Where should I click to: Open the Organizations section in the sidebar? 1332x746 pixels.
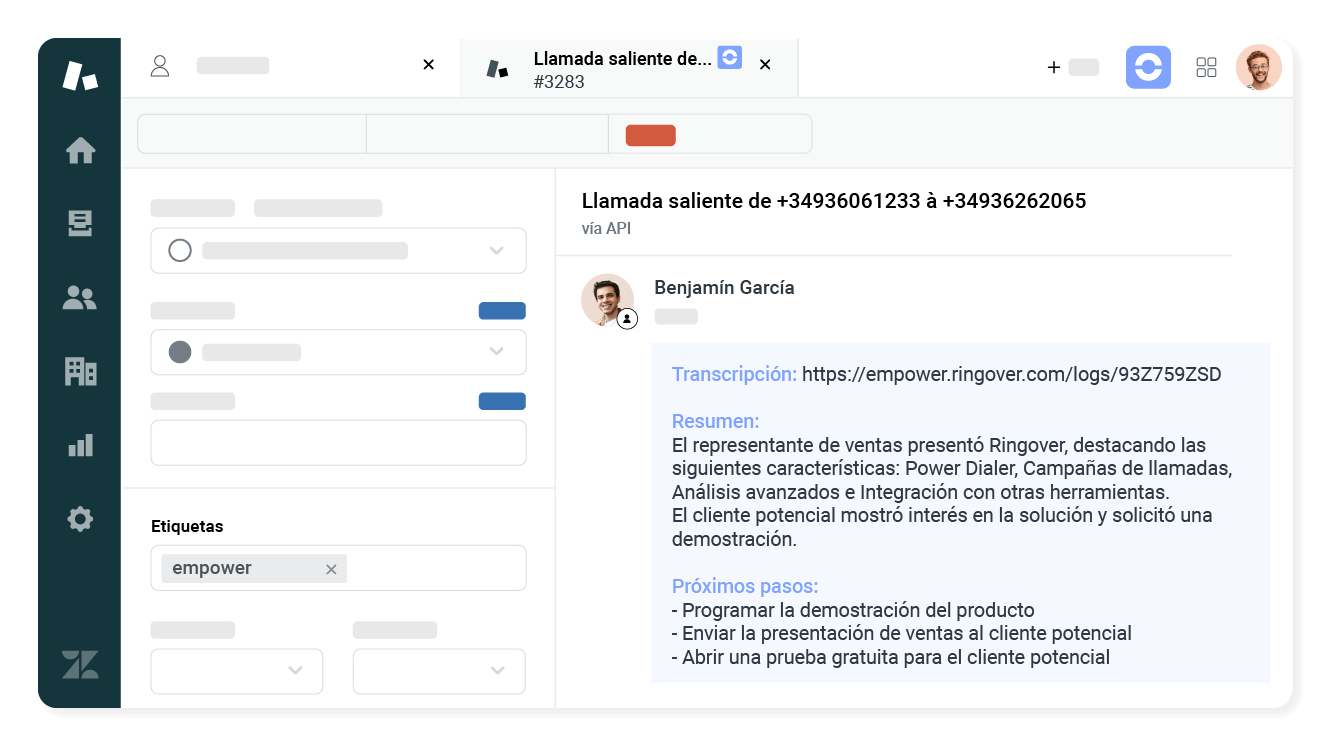pos(80,371)
